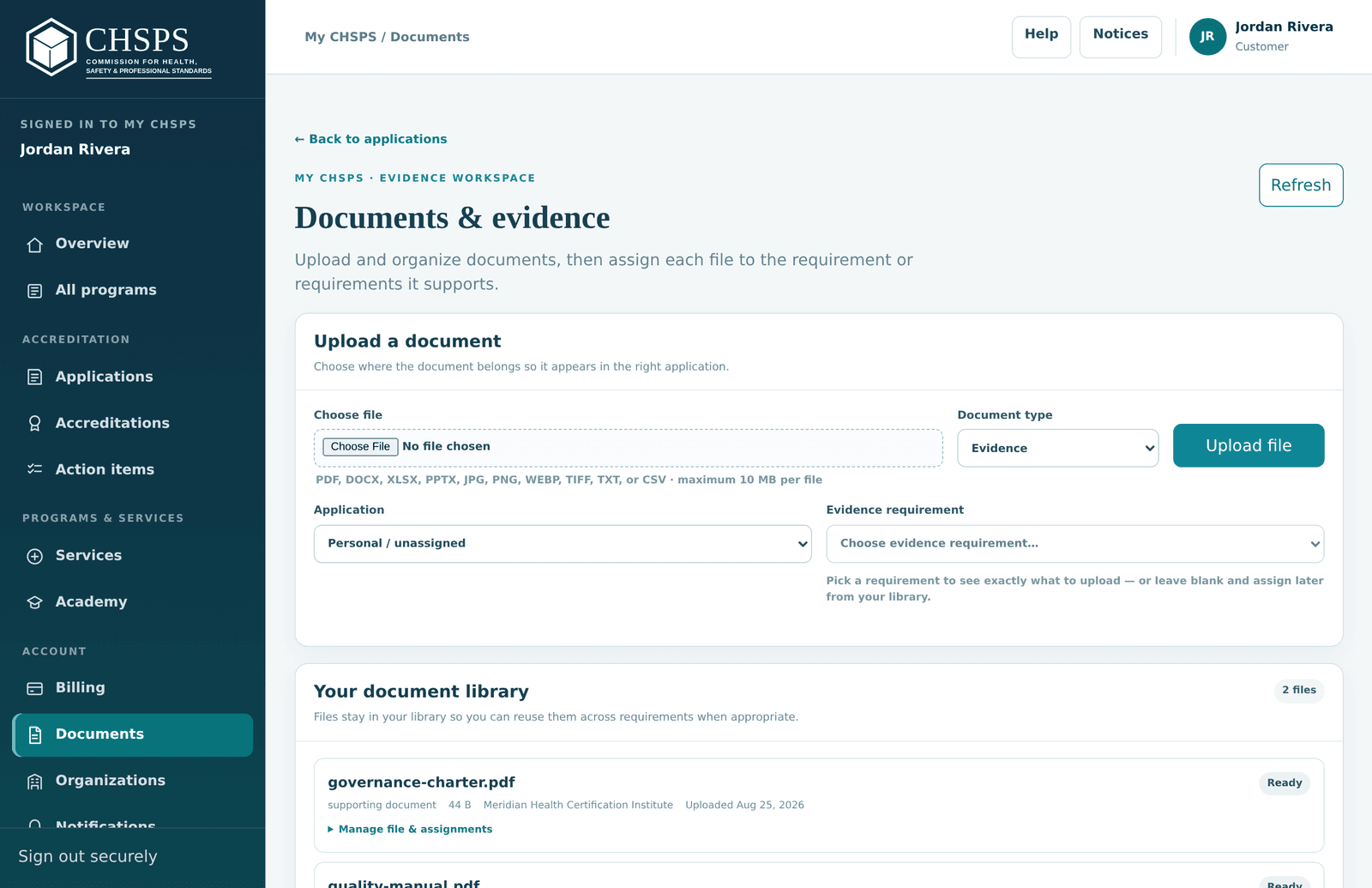Click the governance-charter.pdf file name
This screenshot has height=888, width=1372.
point(421,782)
